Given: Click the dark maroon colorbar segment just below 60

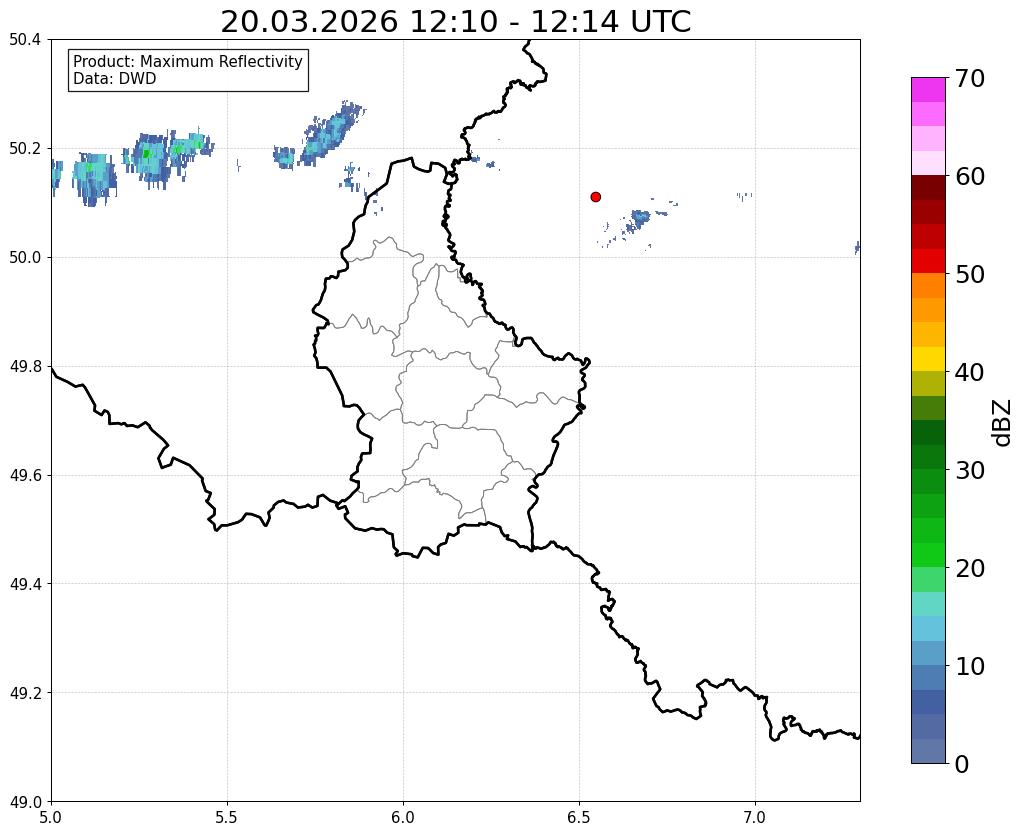Looking at the screenshot, I should point(928,188).
